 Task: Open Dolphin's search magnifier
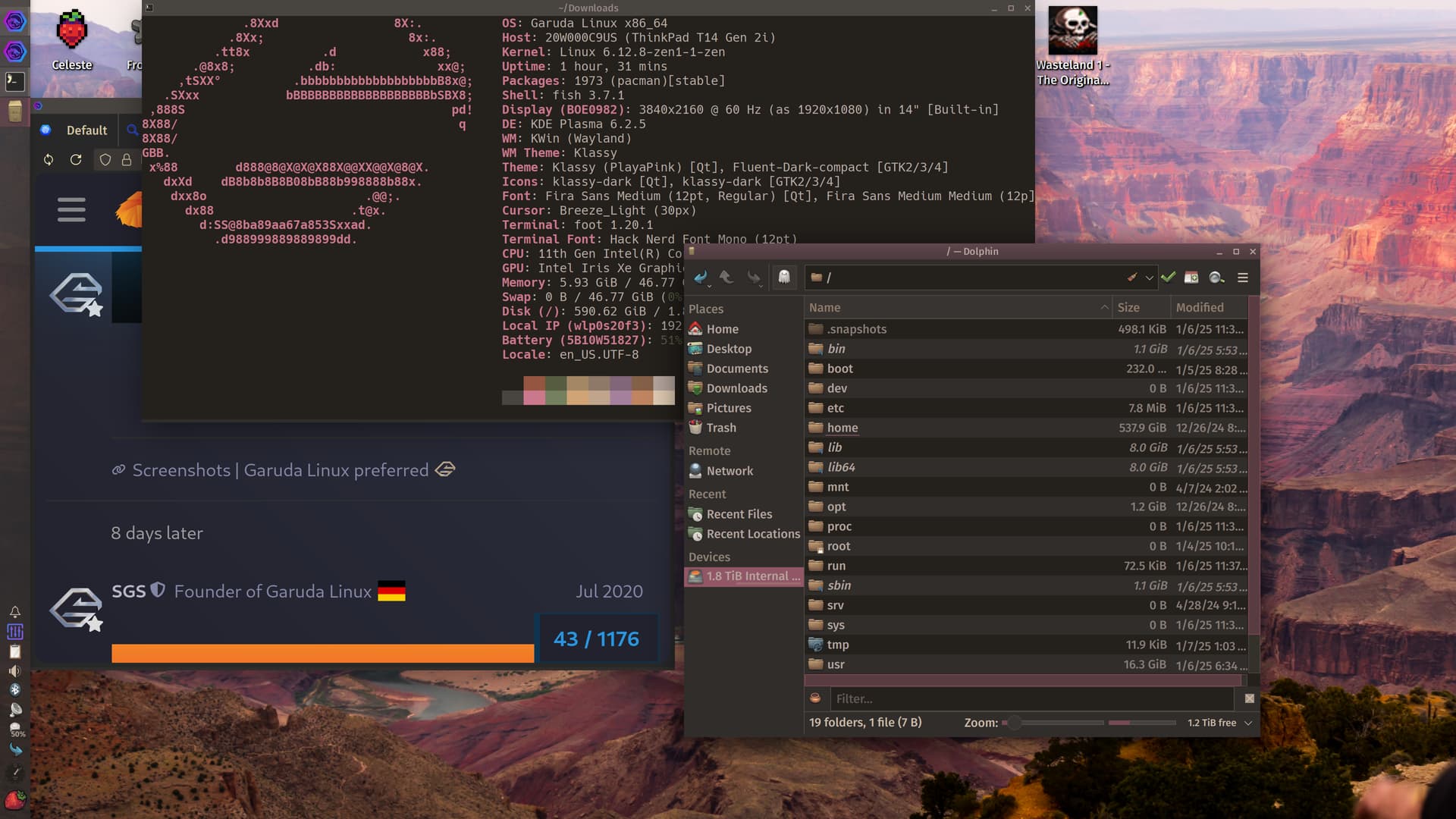[x=1216, y=278]
